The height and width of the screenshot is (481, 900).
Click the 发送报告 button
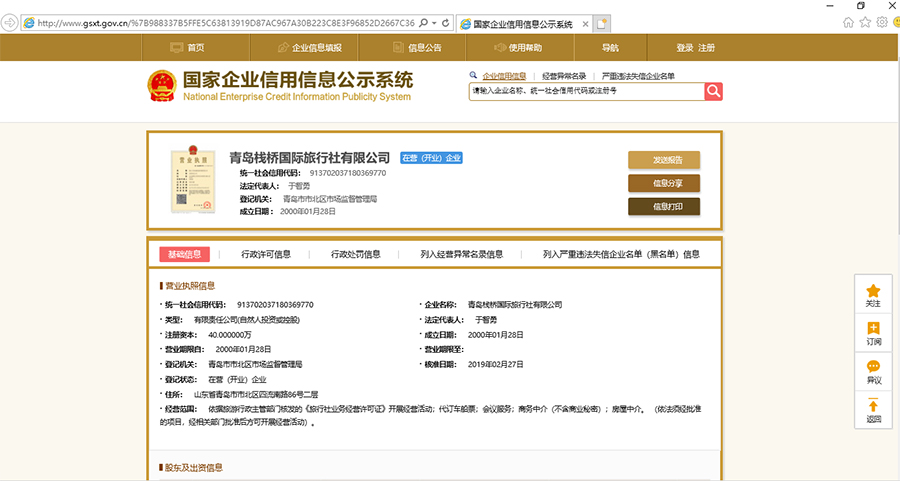coord(664,160)
